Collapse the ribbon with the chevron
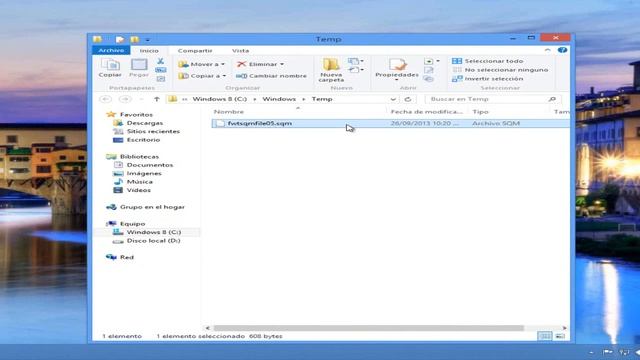Screen dimensions: 640x360 pyautogui.click(x=547, y=50)
